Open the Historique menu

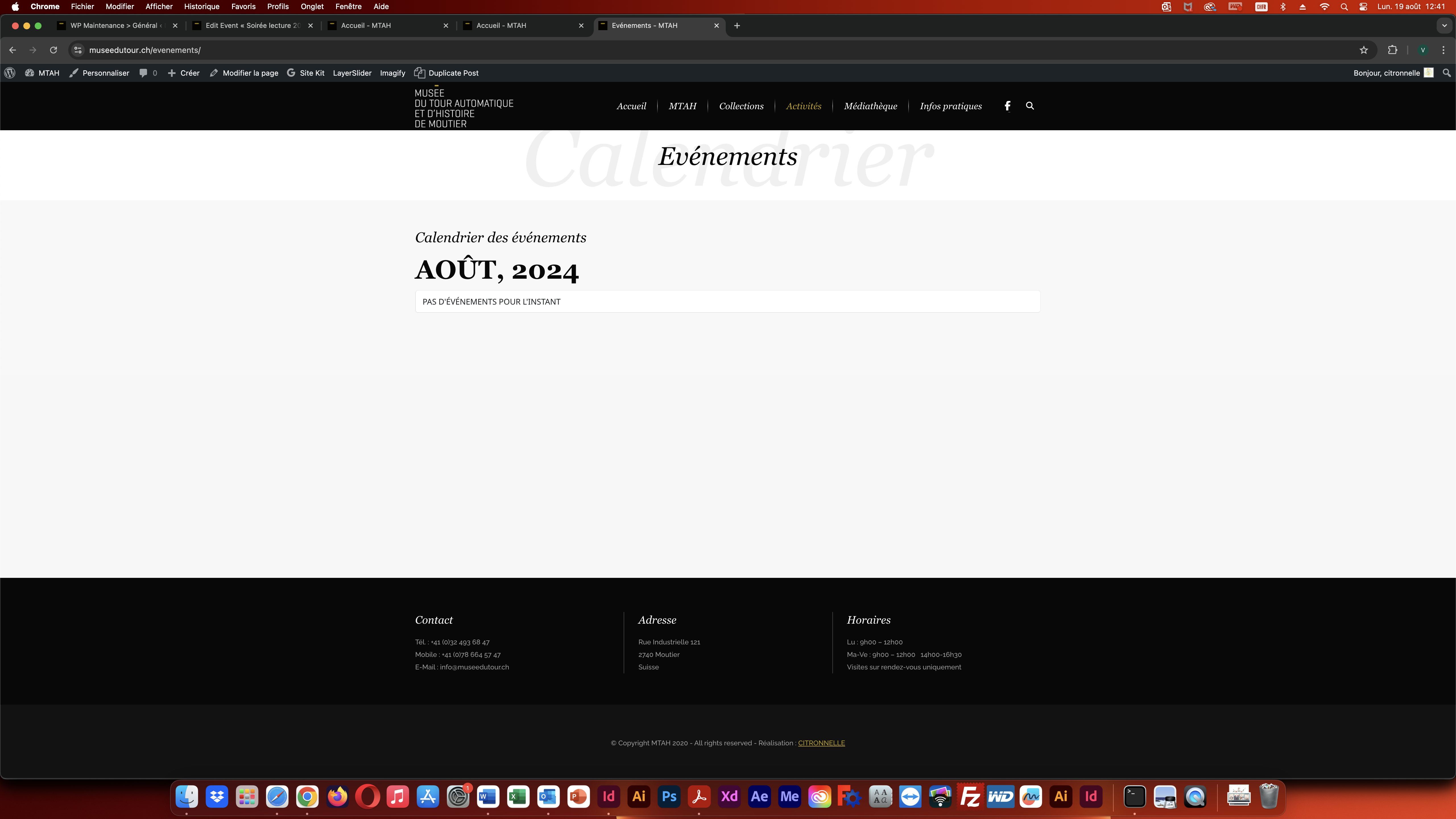coord(202,7)
